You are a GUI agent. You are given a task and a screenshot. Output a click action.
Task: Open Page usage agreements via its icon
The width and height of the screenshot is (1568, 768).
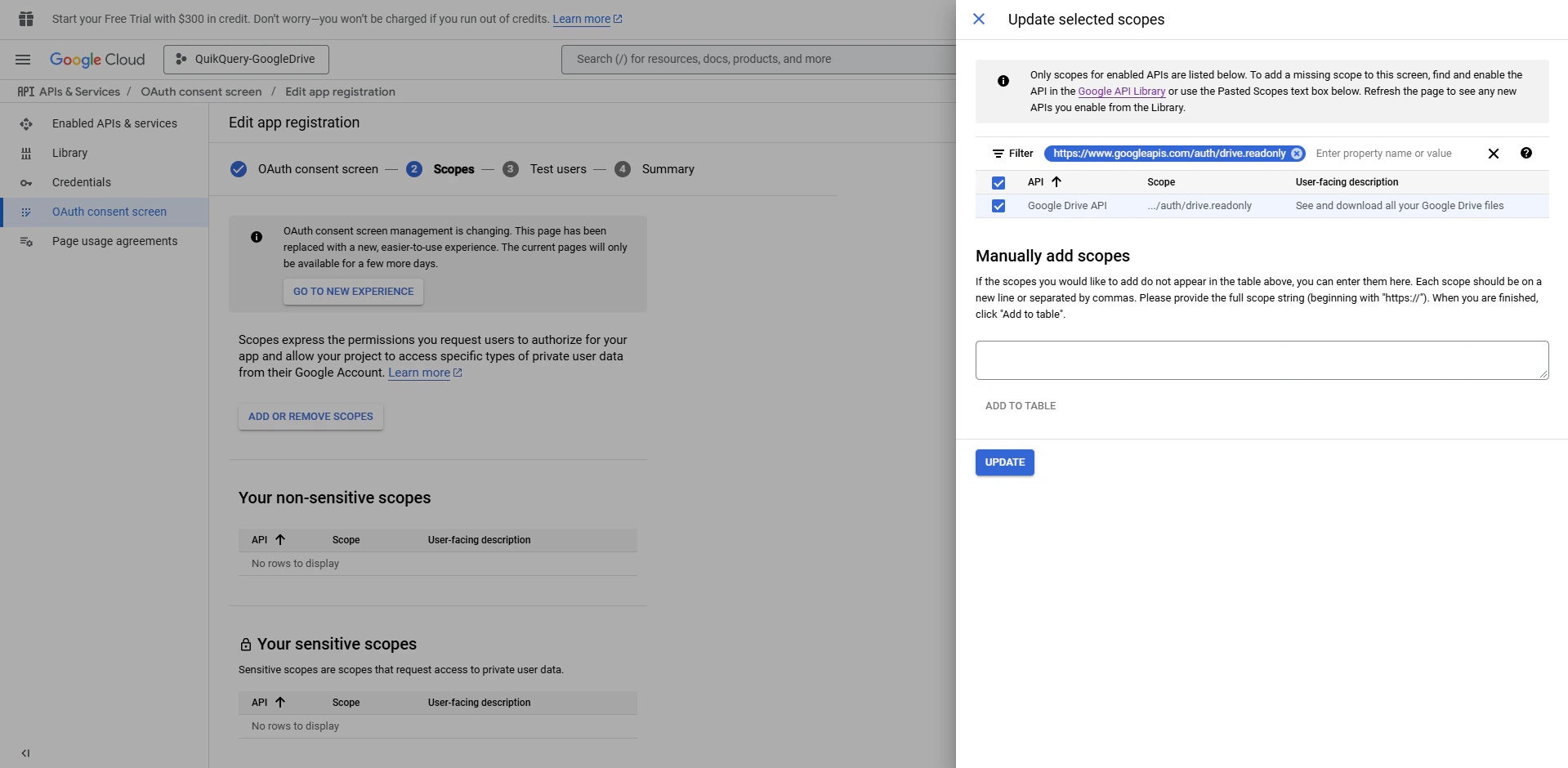27,241
